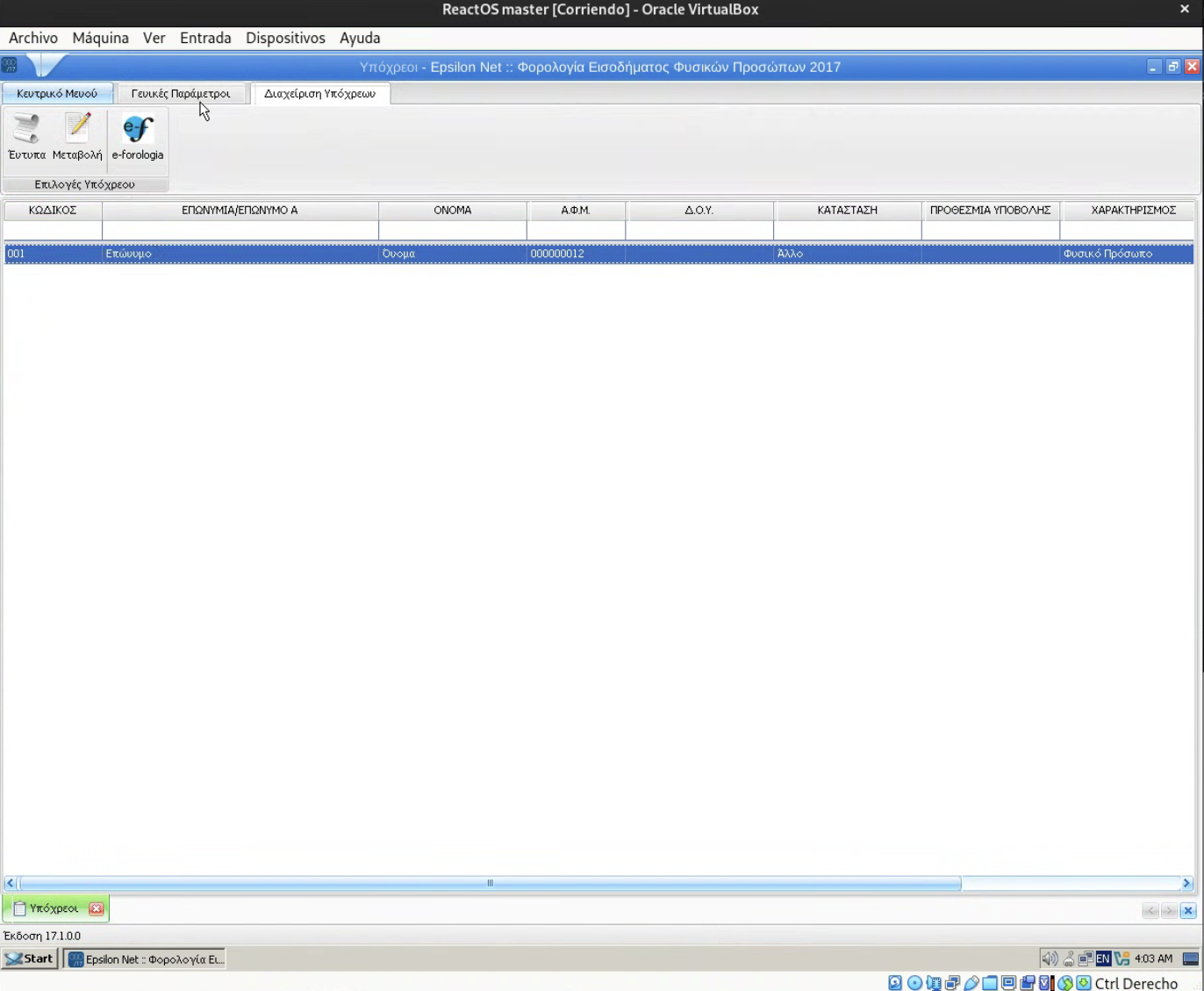The image size is (1204, 991).
Task: Open the Ayuda menu
Action: click(360, 38)
